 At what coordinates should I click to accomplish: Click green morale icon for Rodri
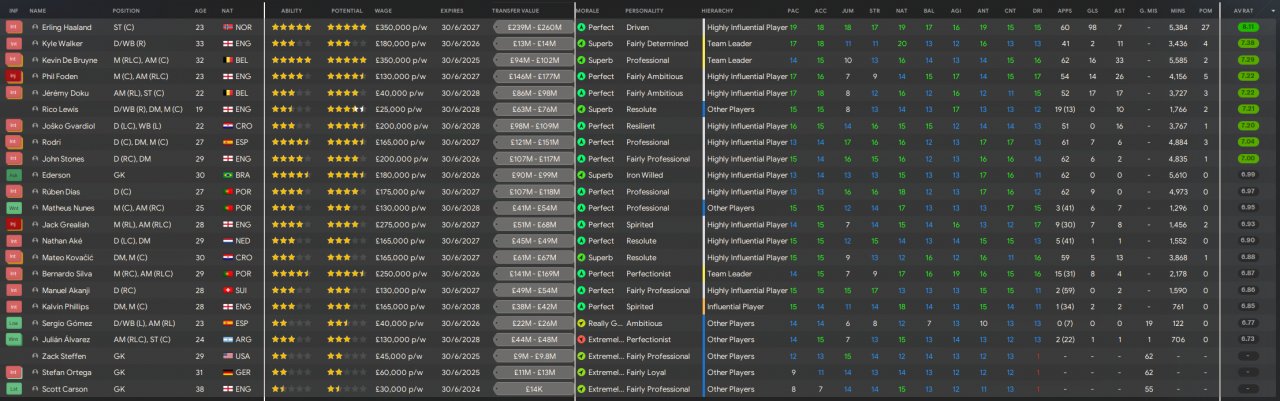click(582, 142)
